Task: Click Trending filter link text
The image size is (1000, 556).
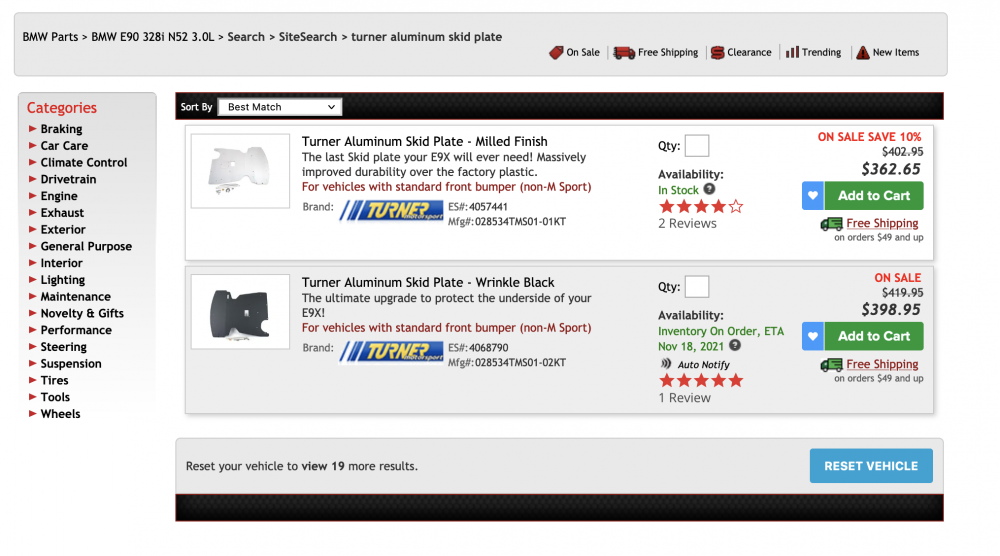Action: (821, 52)
